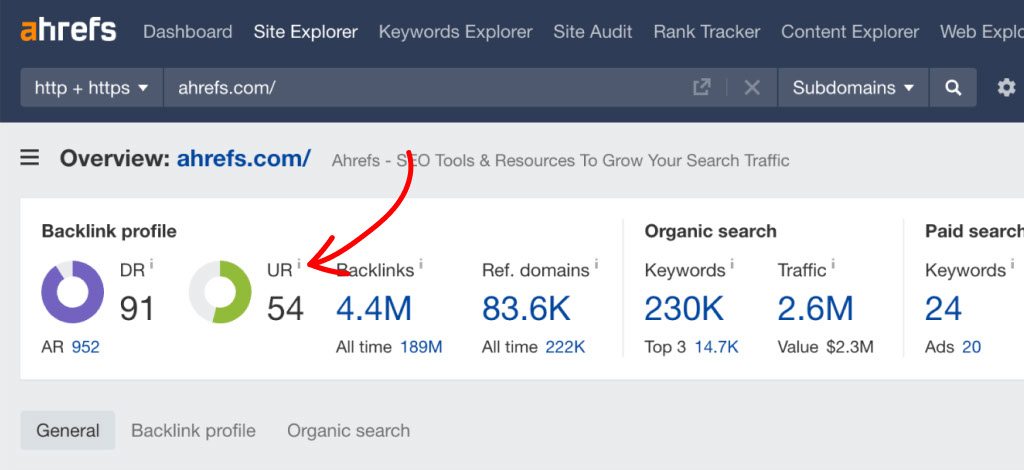Click the AR value 952
Screen dimensions: 1024x470
pos(86,347)
